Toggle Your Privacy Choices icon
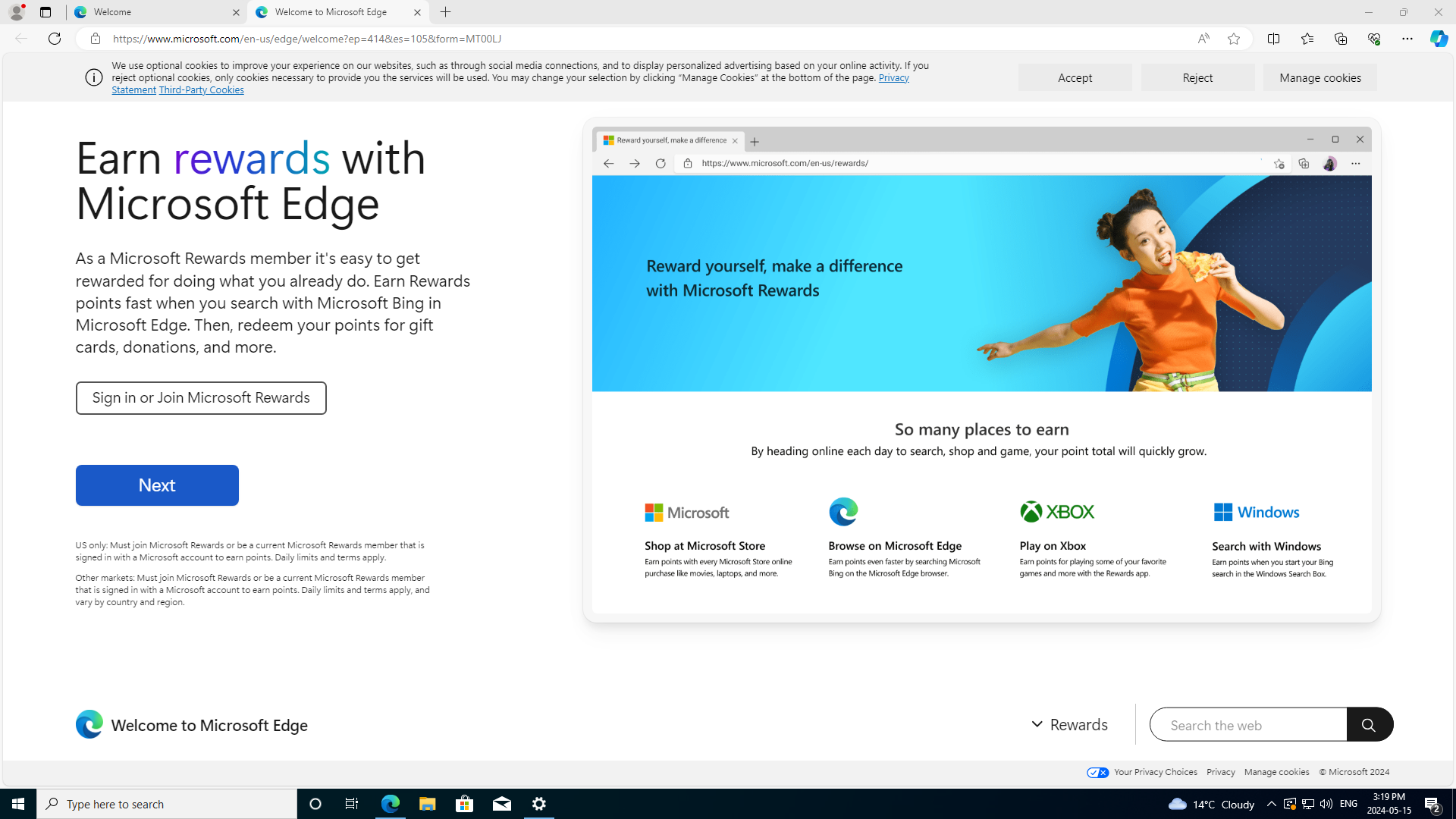This screenshot has width=1456, height=819. tap(1097, 772)
